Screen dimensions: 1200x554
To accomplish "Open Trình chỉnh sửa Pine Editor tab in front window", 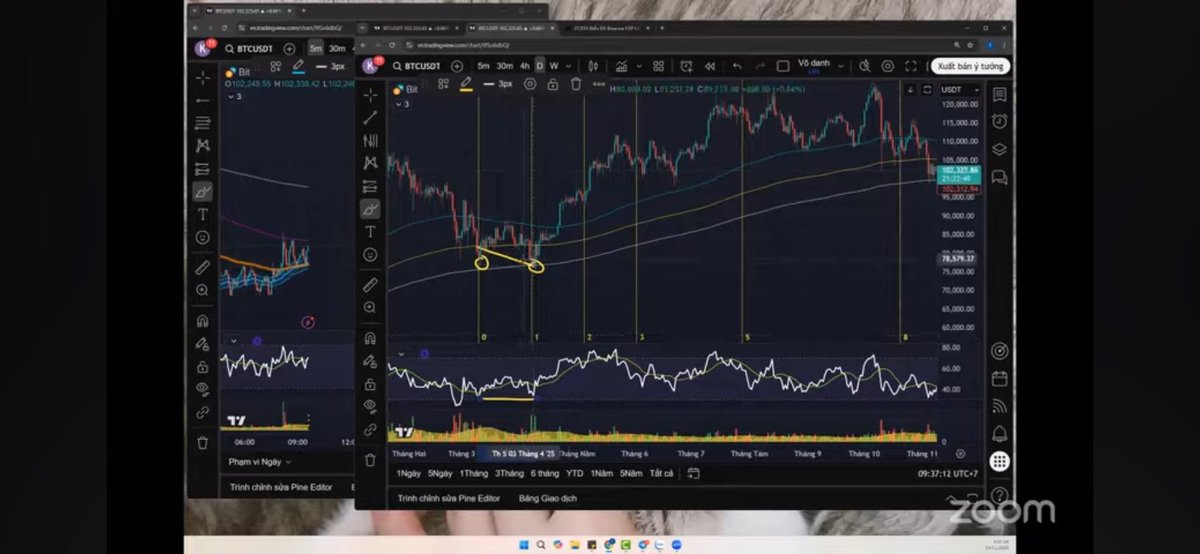I will (x=449, y=497).
